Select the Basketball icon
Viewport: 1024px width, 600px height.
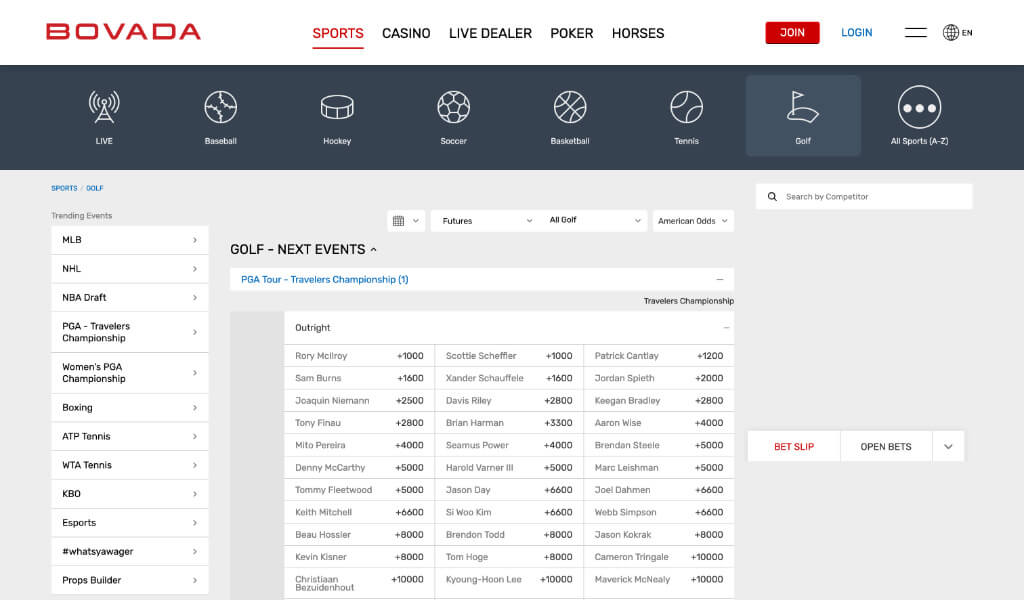pyautogui.click(x=570, y=107)
